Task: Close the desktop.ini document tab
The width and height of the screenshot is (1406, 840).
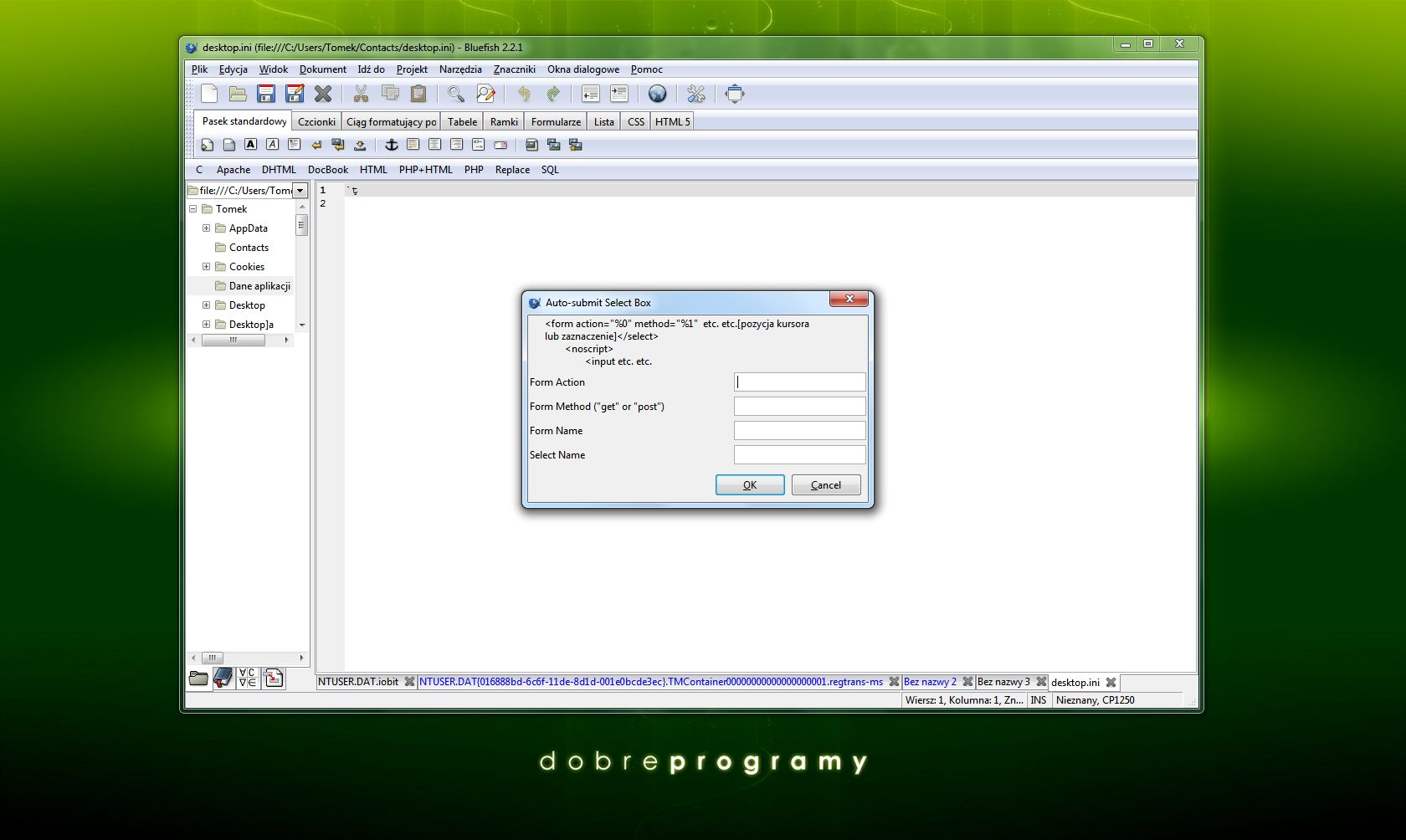Action: (1111, 683)
